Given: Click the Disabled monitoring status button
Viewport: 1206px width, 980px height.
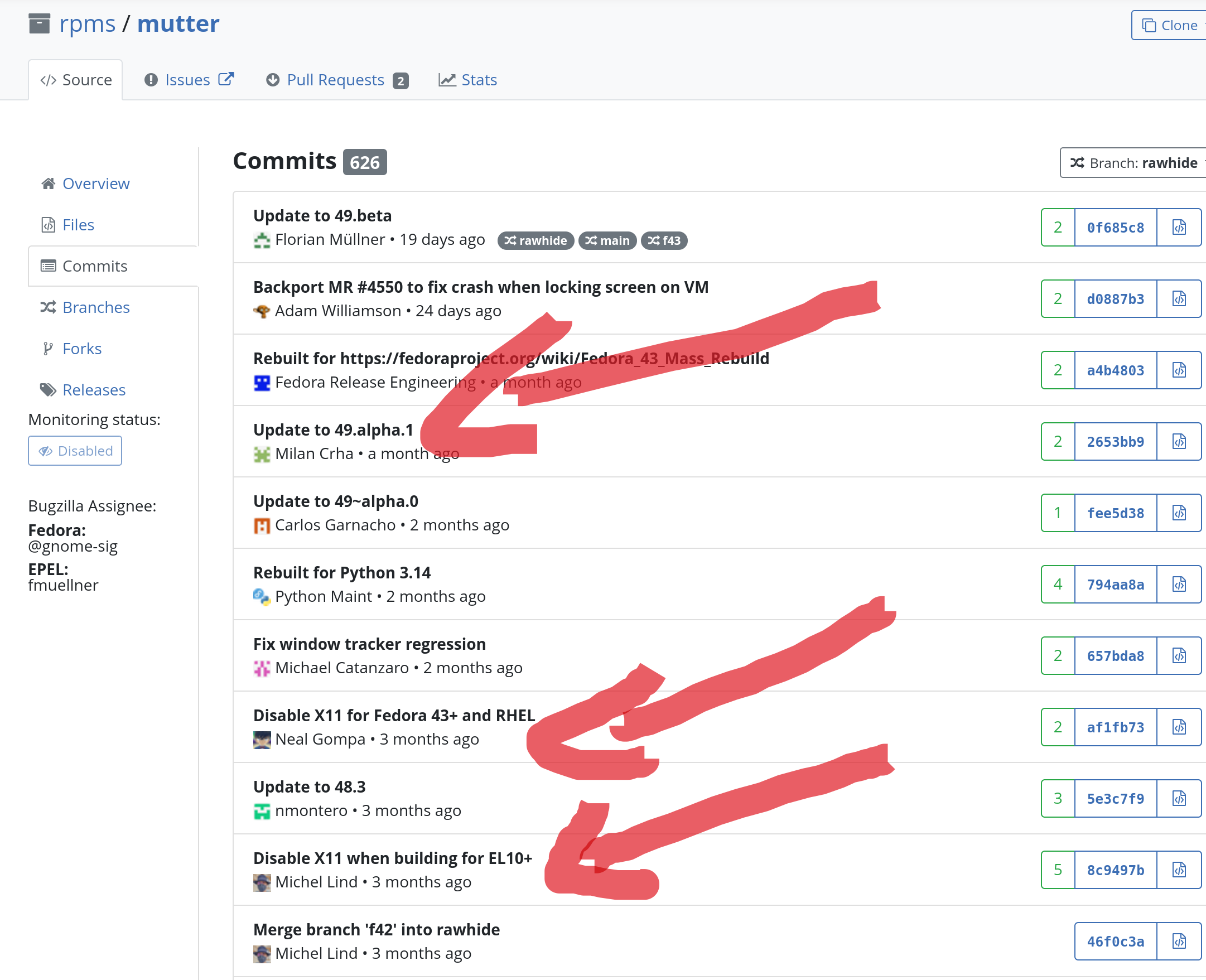Looking at the screenshot, I should [75, 451].
